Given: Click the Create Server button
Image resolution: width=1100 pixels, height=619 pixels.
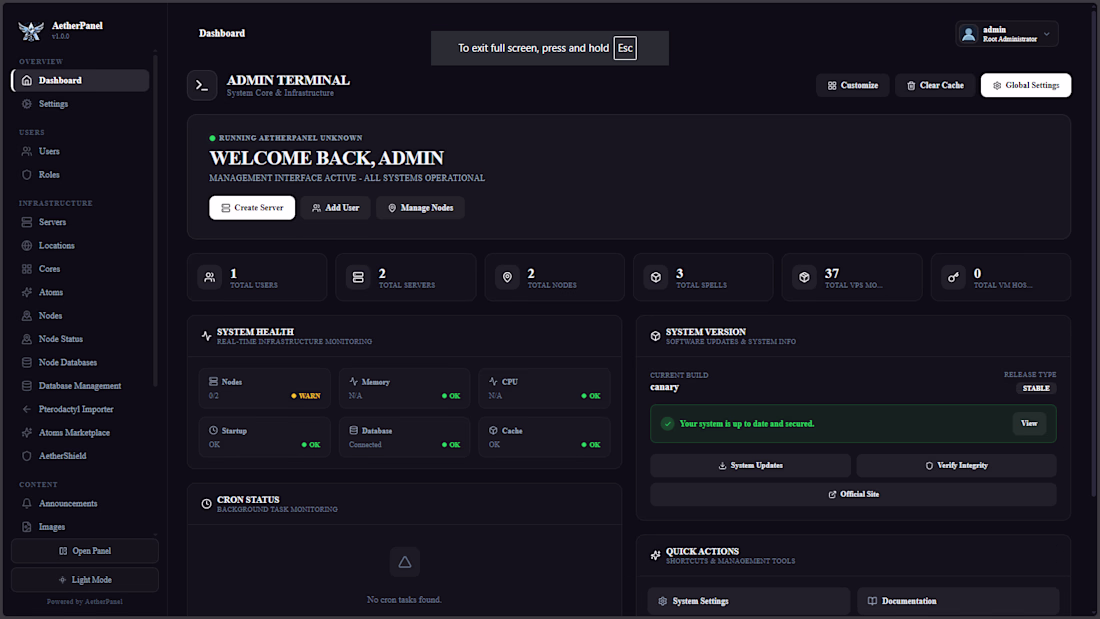Looking at the screenshot, I should [x=252, y=208].
